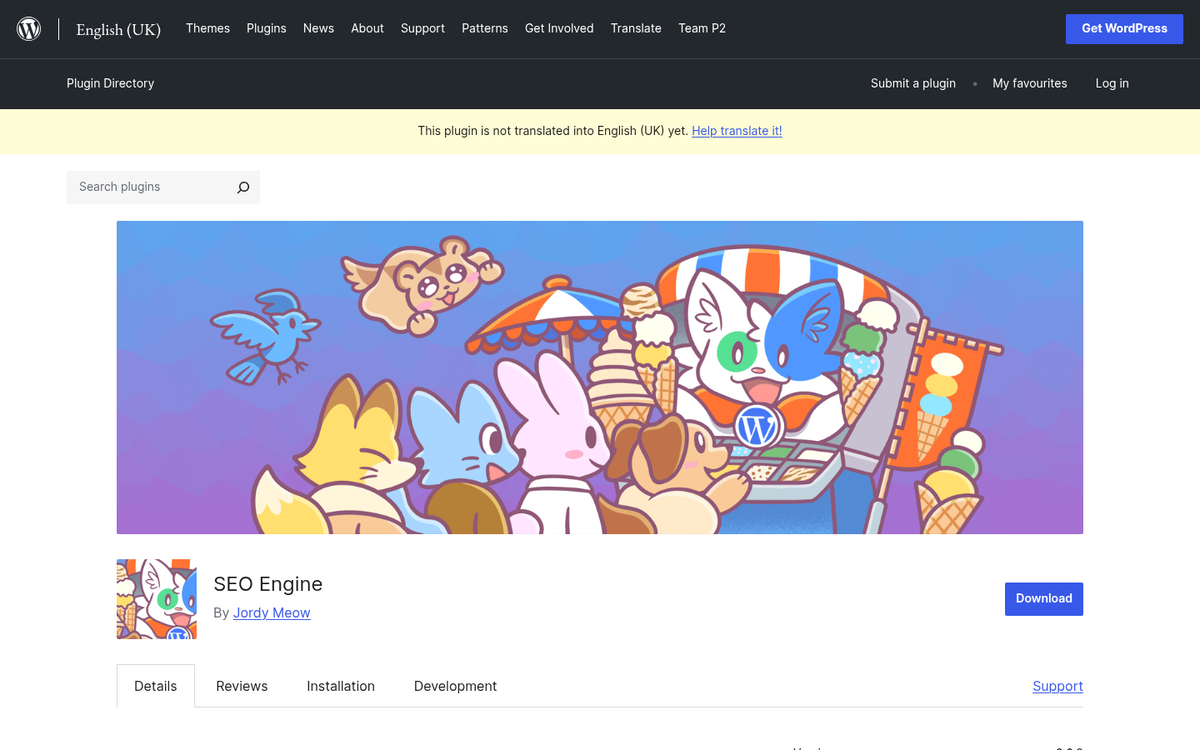Open My favourites
The height and width of the screenshot is (750, 1200).
pos(1030,83)
